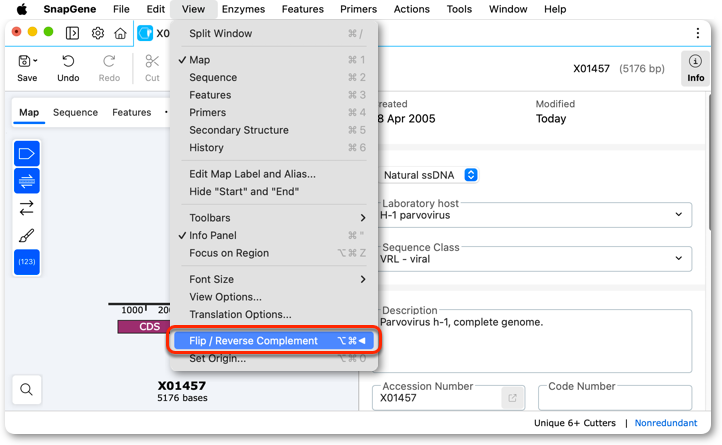Toggle the checked Map view entry

click(x=274, y=60)
